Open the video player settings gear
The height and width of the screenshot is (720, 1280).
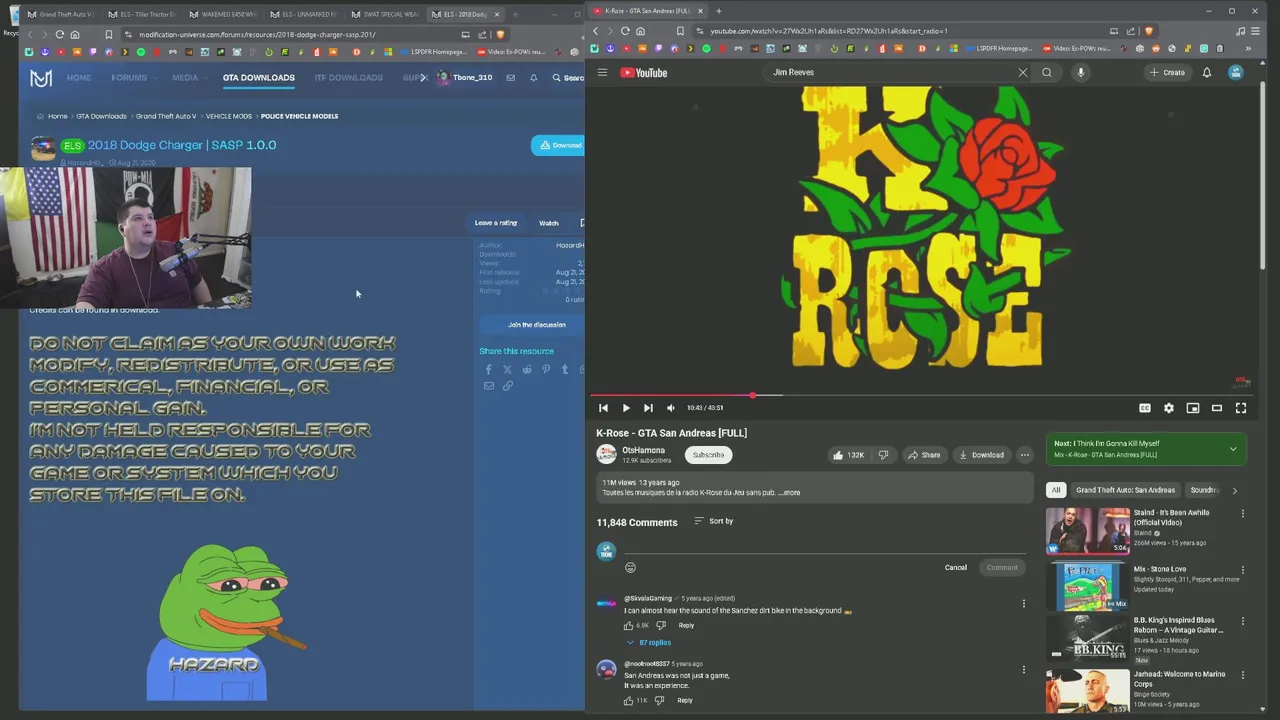(x=1169, y=408)
